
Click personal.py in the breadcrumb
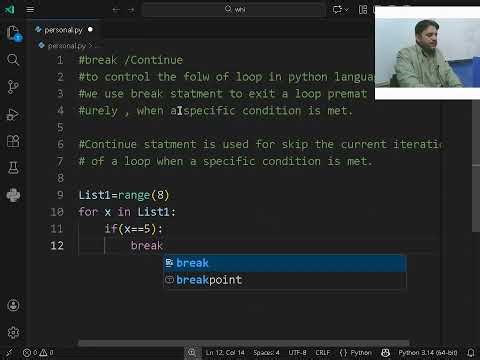[x=67, y=46]
